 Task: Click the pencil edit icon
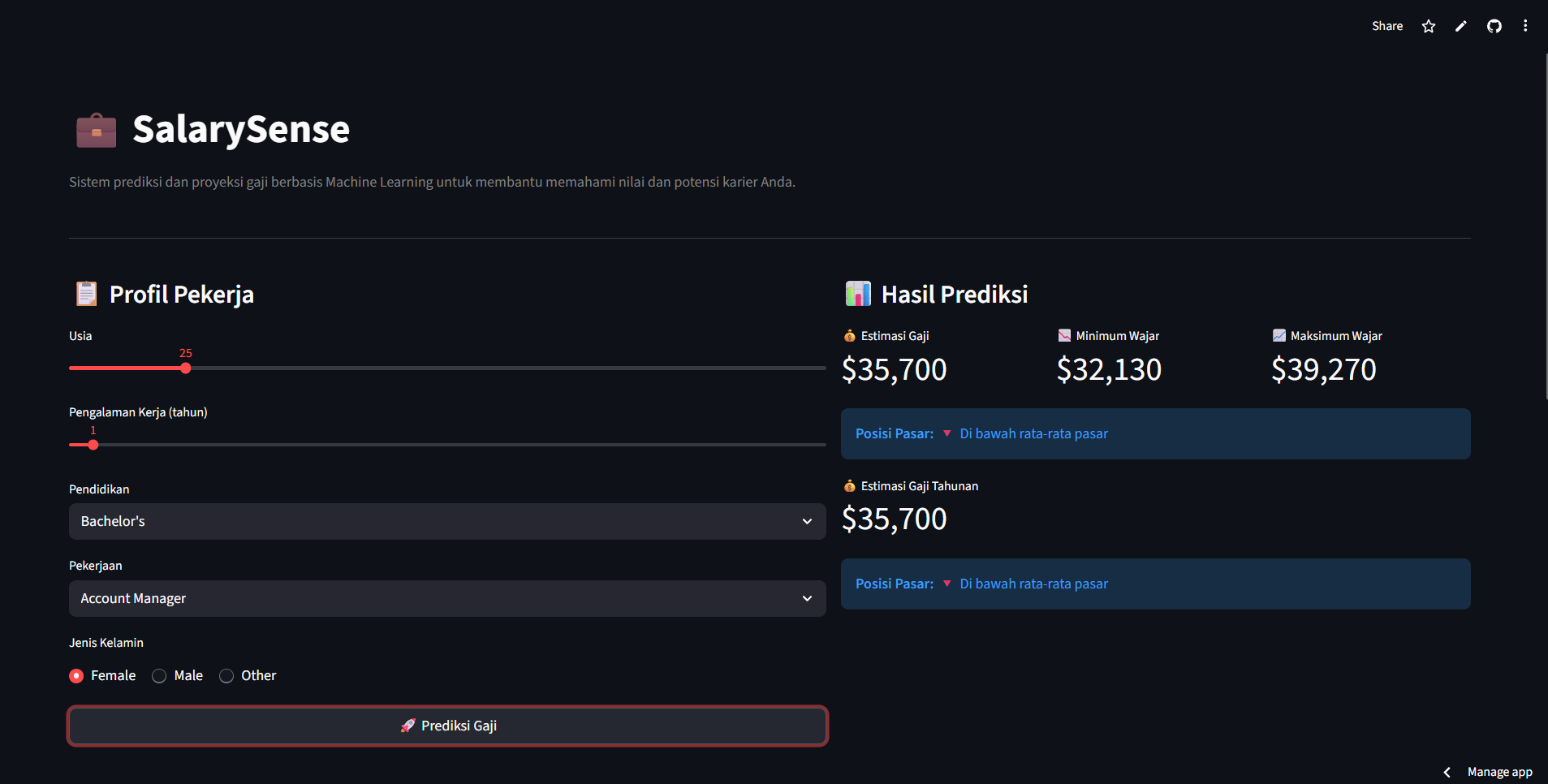[x=1461, y=26]
